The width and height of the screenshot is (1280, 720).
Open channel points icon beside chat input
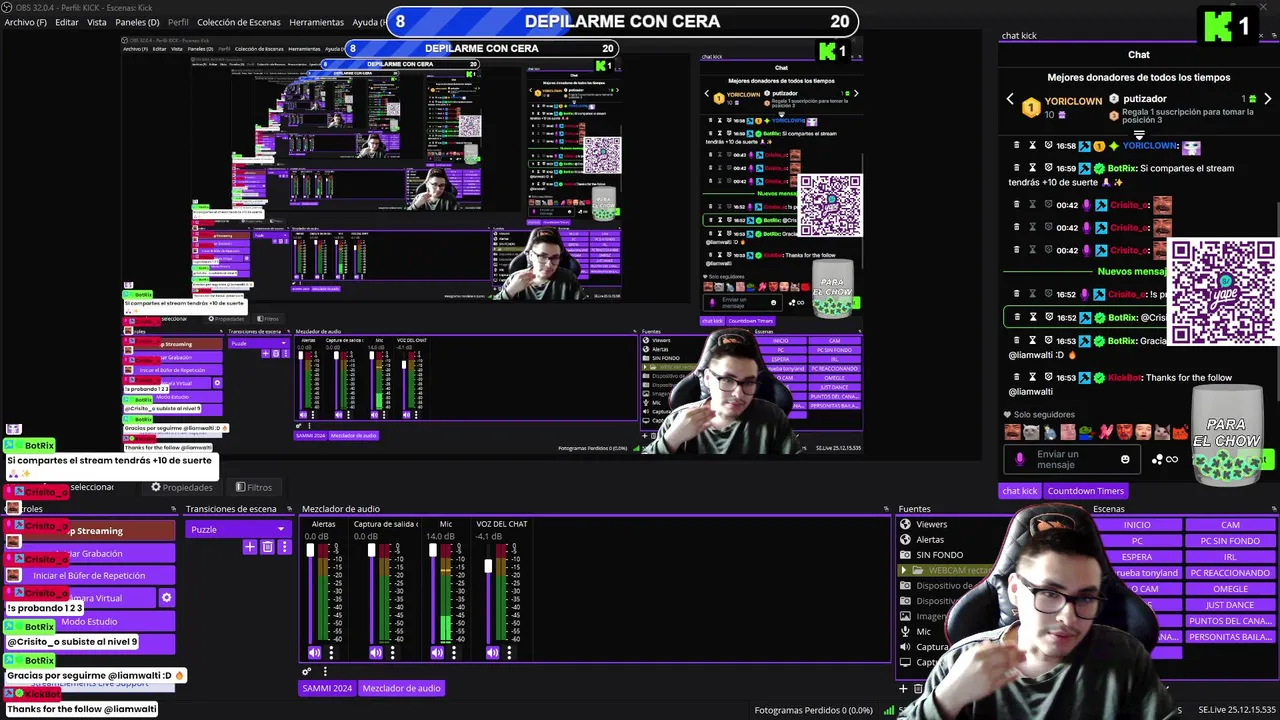tap(1157, 459)
